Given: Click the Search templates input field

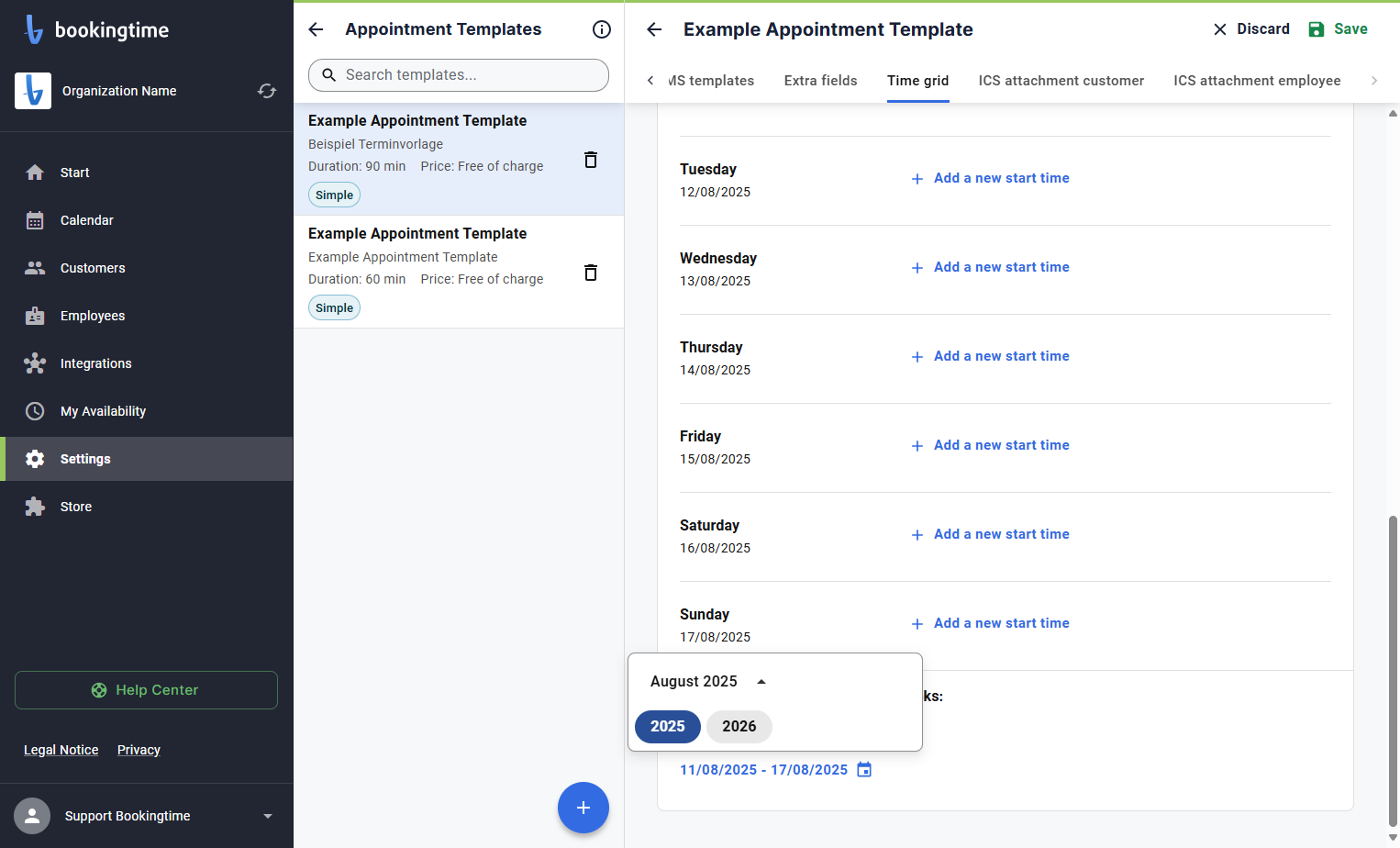Looking at the screenshot, I should [x=459, y=75].
